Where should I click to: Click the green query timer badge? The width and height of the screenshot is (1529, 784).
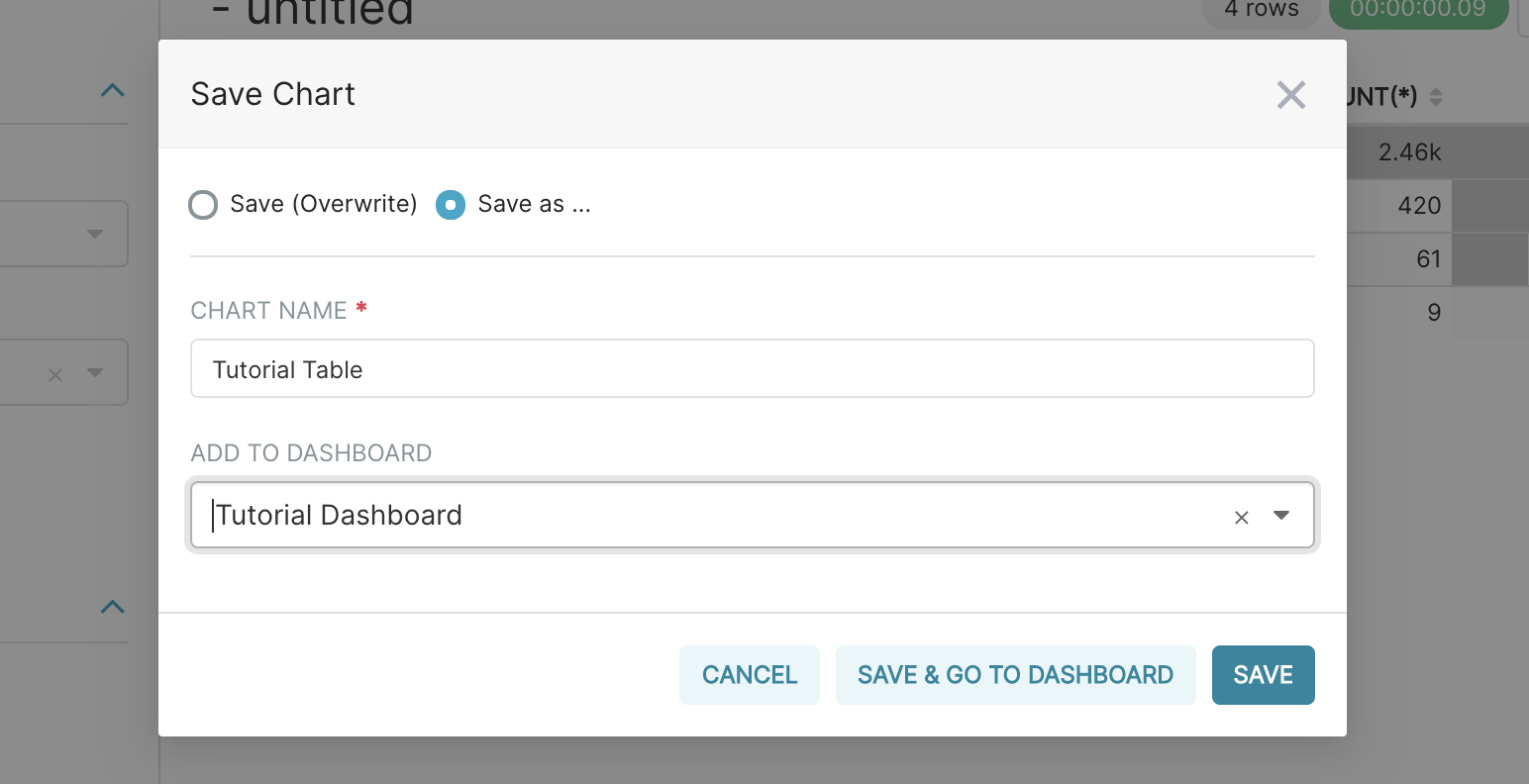tap(1417, 10)
